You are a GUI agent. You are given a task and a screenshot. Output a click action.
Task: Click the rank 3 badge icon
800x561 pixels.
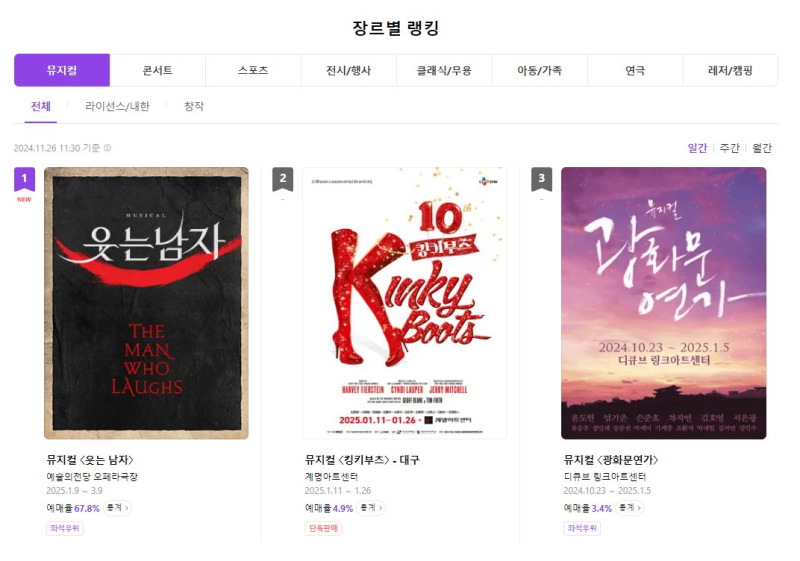[x=541, y=179]
